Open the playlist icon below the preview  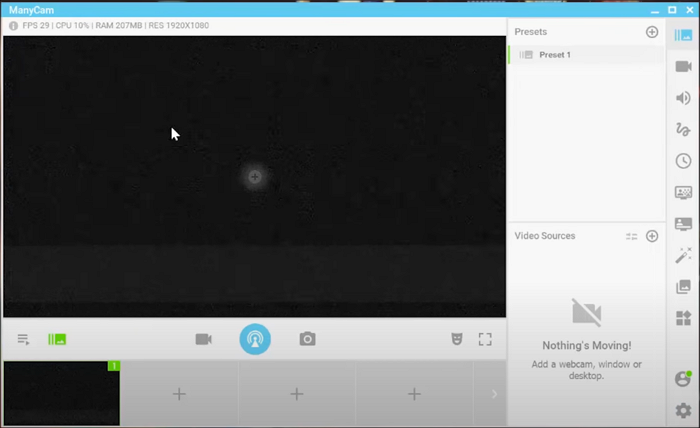[23, 340]
